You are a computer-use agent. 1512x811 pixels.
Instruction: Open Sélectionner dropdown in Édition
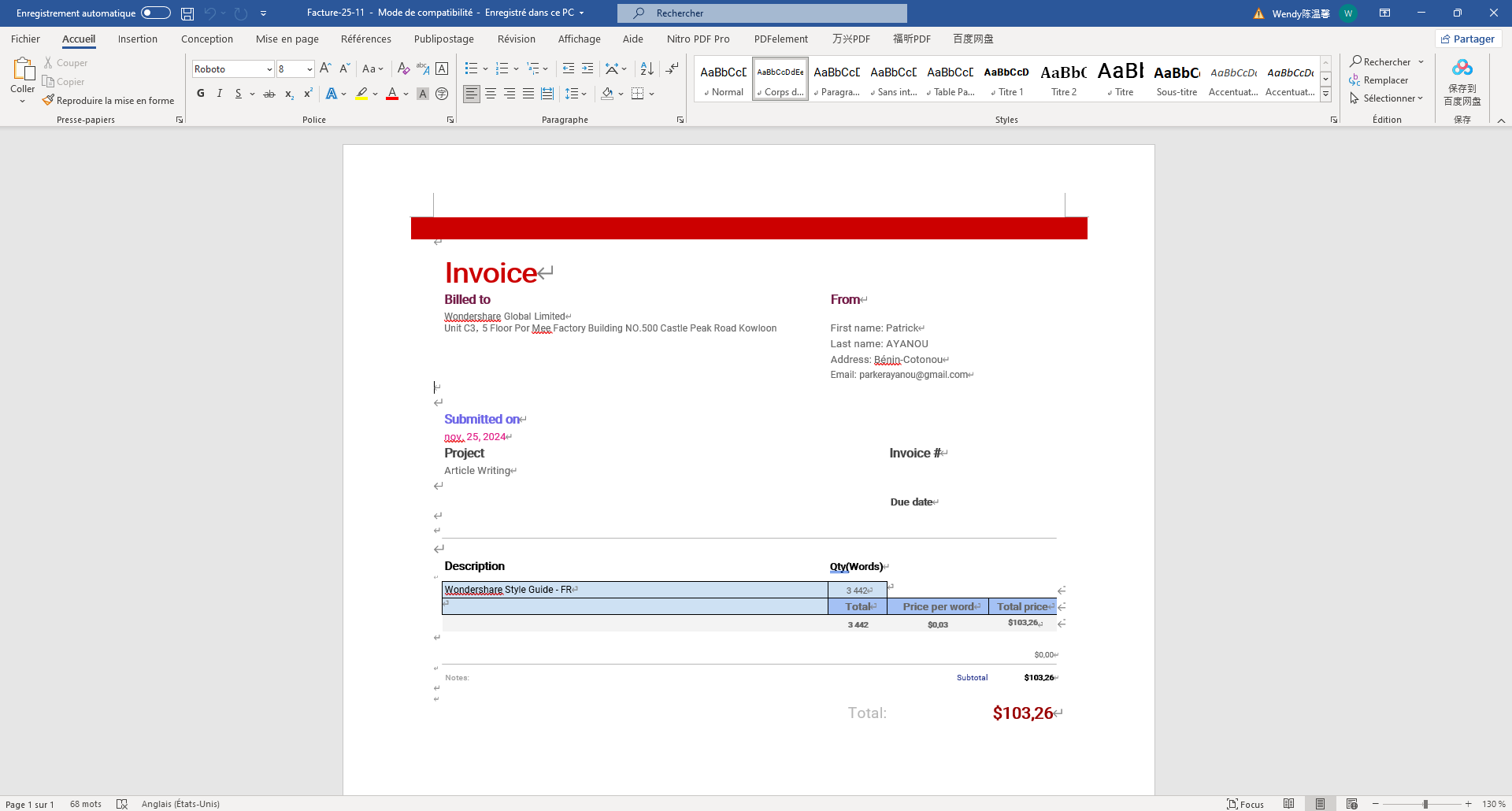1386,98
